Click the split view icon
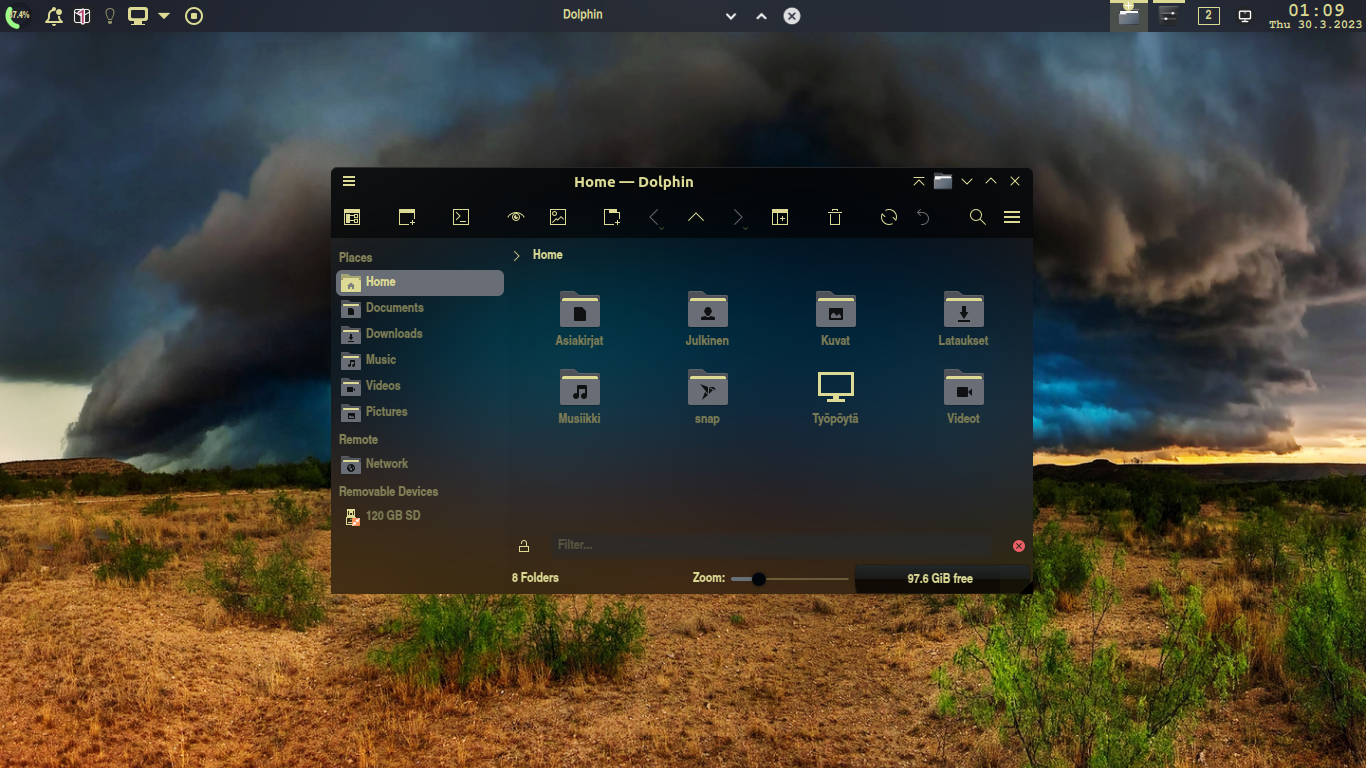The height and width of the screenshot is (768, 1366). pos(780,217)
